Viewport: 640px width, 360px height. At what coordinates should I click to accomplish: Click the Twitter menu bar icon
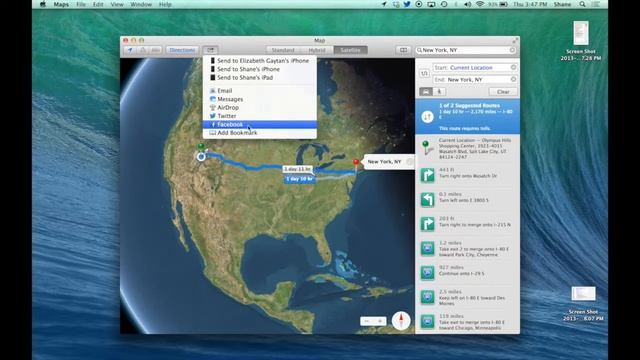(407, 4)
